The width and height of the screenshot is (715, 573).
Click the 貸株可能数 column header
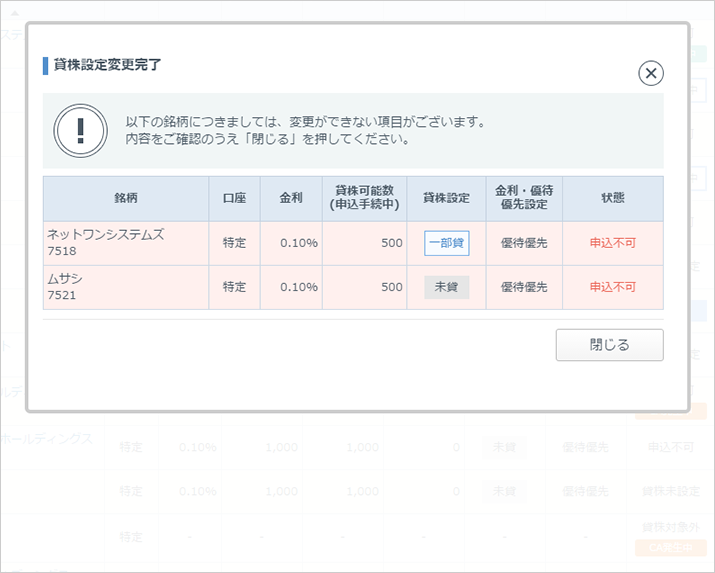(364, 198)
